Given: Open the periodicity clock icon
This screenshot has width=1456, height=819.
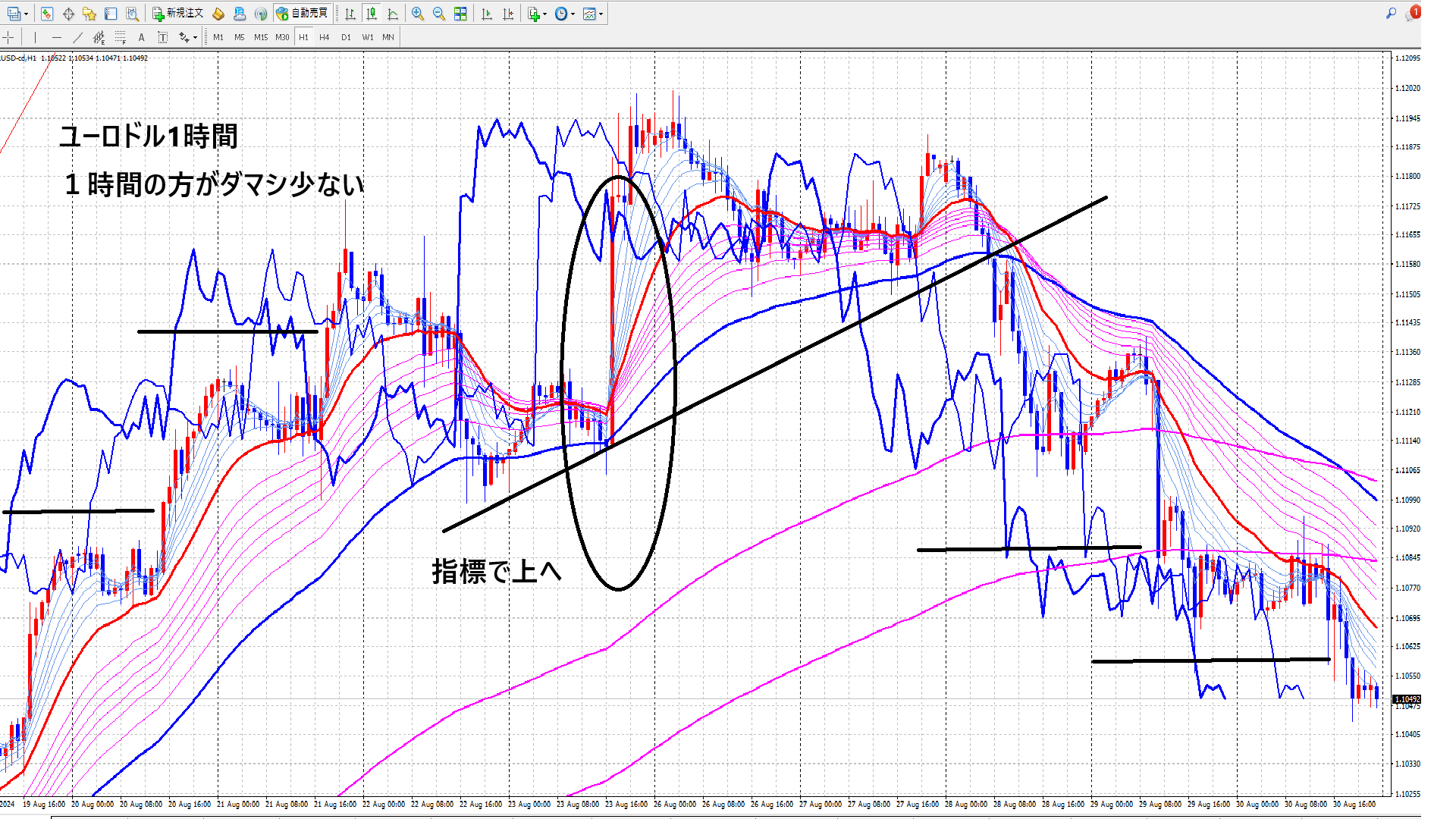Looking at the screenshot, I should pos(561,14).
